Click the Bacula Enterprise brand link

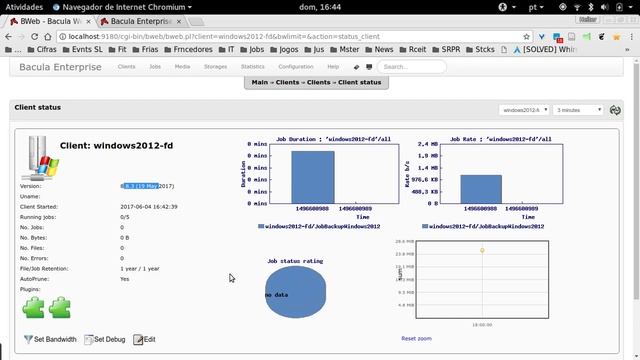60,67
